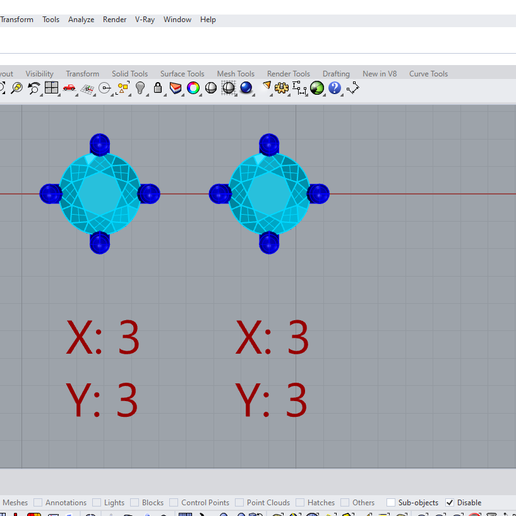Switch to the Drafting tab
Viewport: 516px width, 516px height.
point(336,74)
